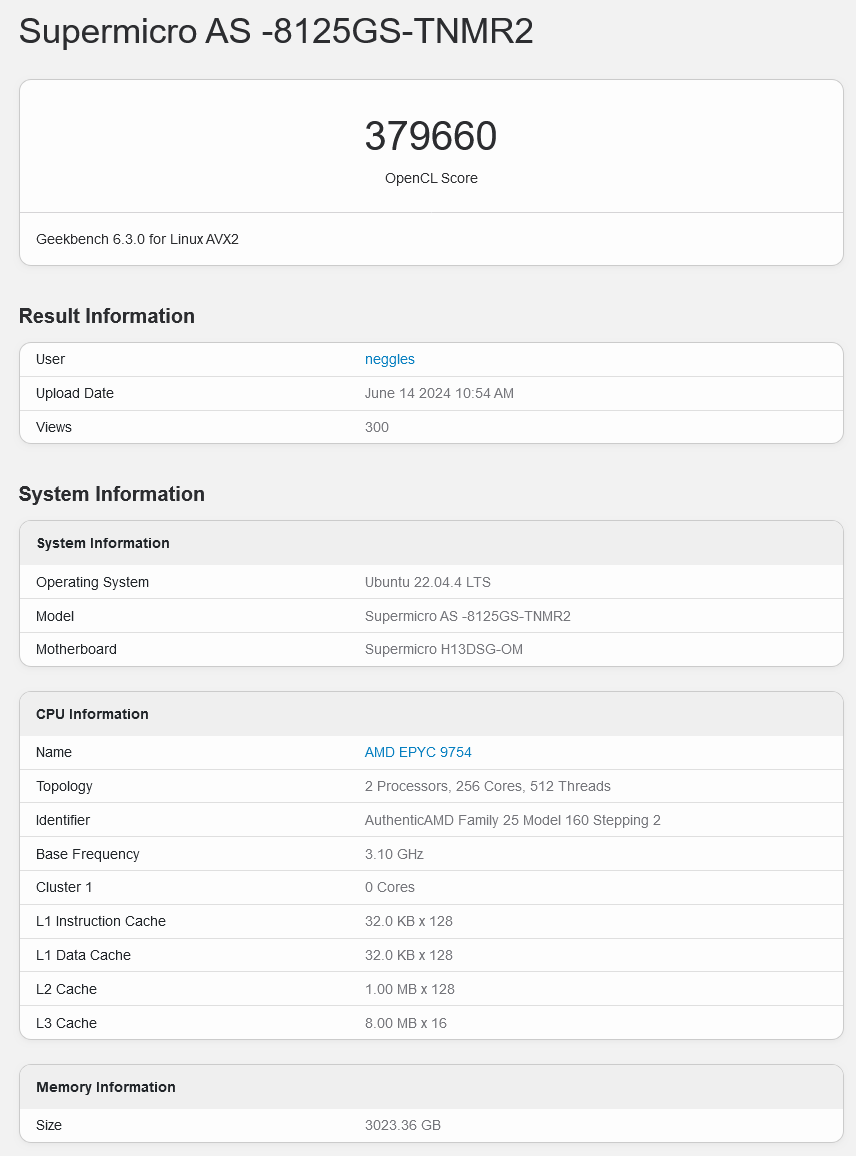Click the L2 Cache value 1.00 MB x 128

pyautogui.click(x=409, y=989)
